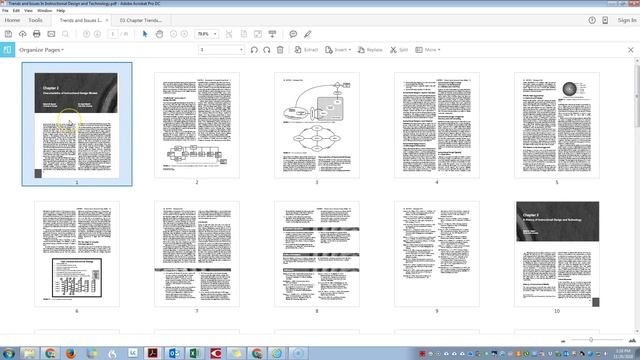Image resolution: width=640 pixels, height=360 pixels.
Task: Click the Find text magnifier icon
Action: coord(65,34)
